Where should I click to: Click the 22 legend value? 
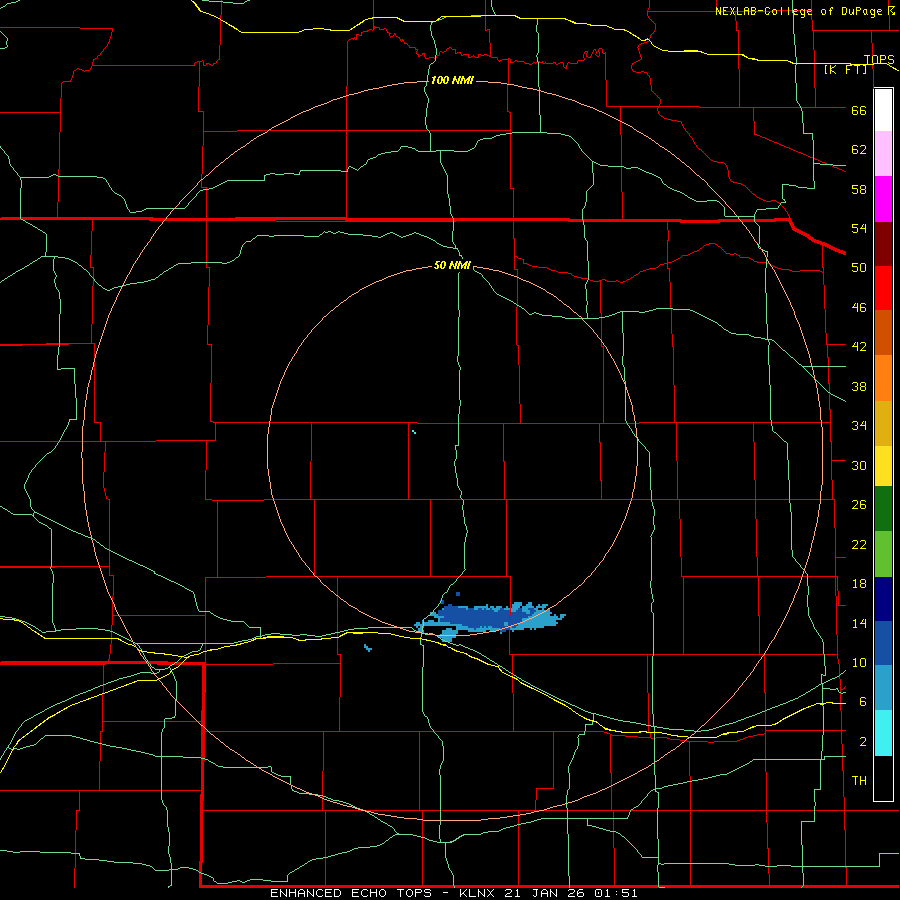(859, 544)
